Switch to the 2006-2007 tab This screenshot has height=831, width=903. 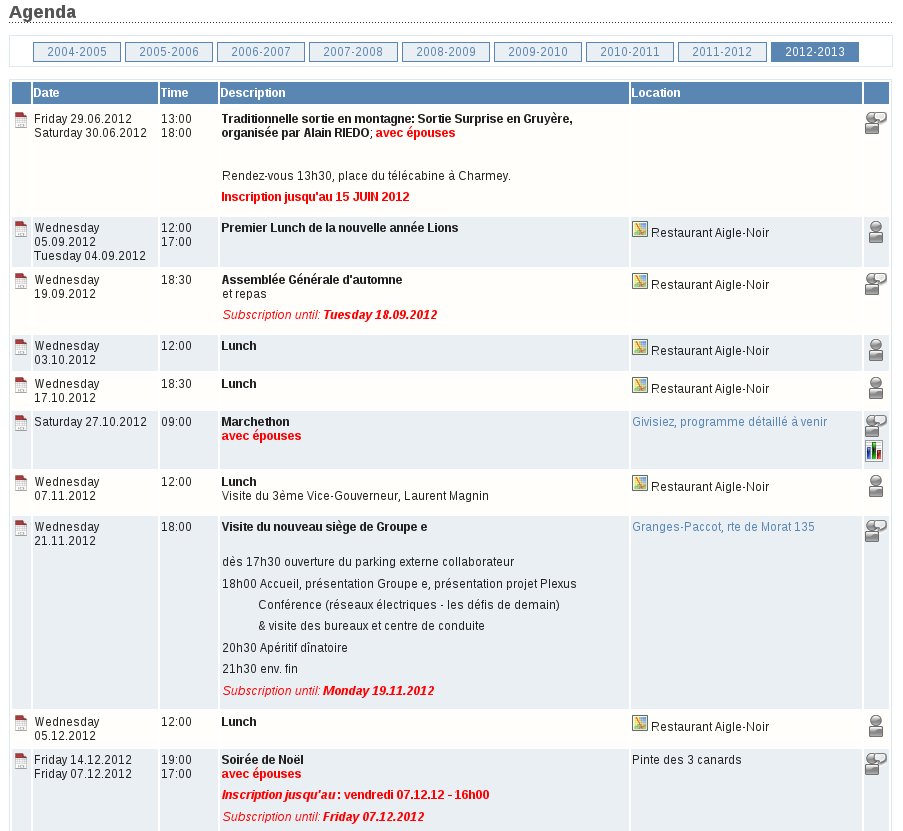(261, 52)
